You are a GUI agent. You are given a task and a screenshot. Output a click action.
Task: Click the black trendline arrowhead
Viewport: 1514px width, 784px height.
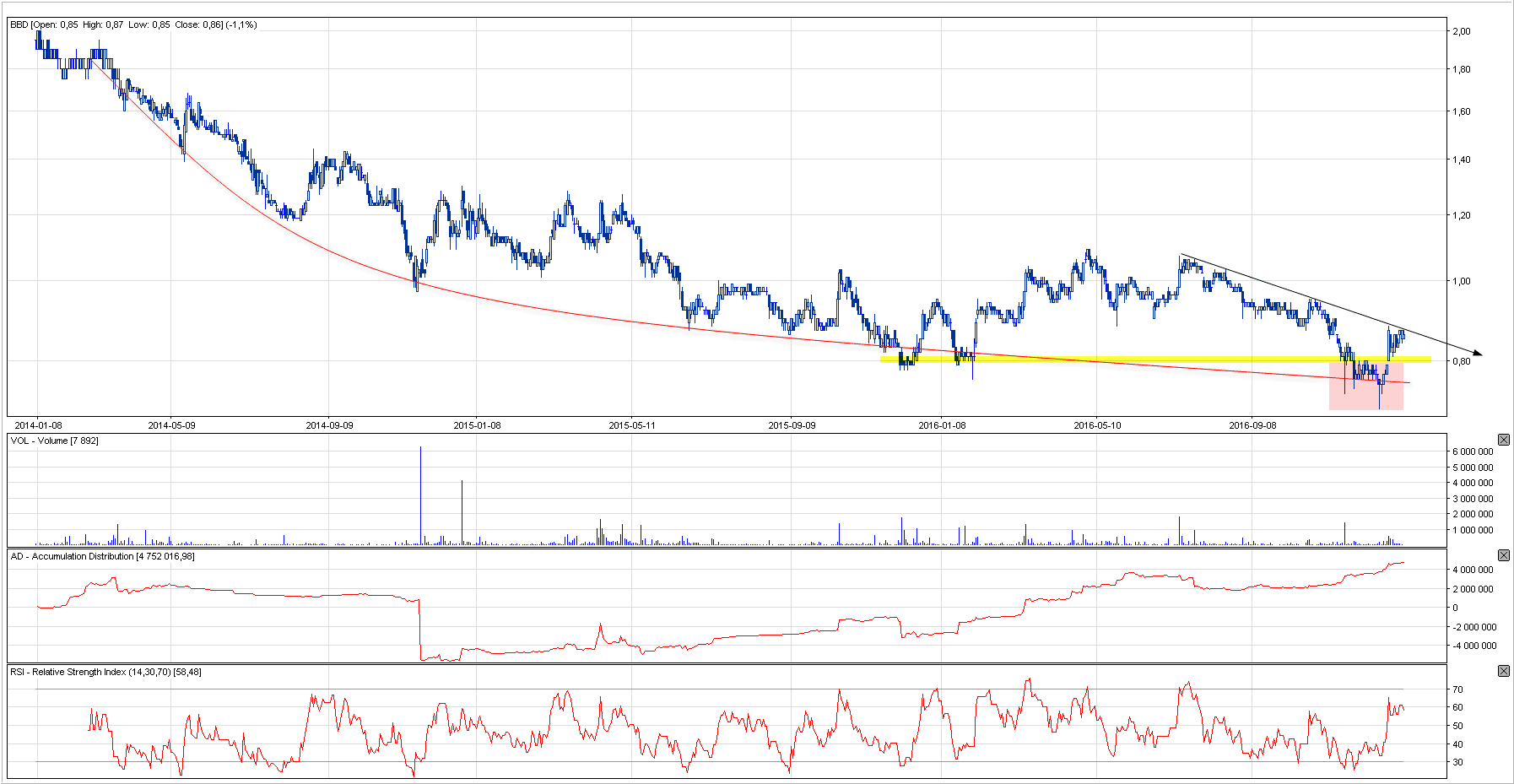1477,353
